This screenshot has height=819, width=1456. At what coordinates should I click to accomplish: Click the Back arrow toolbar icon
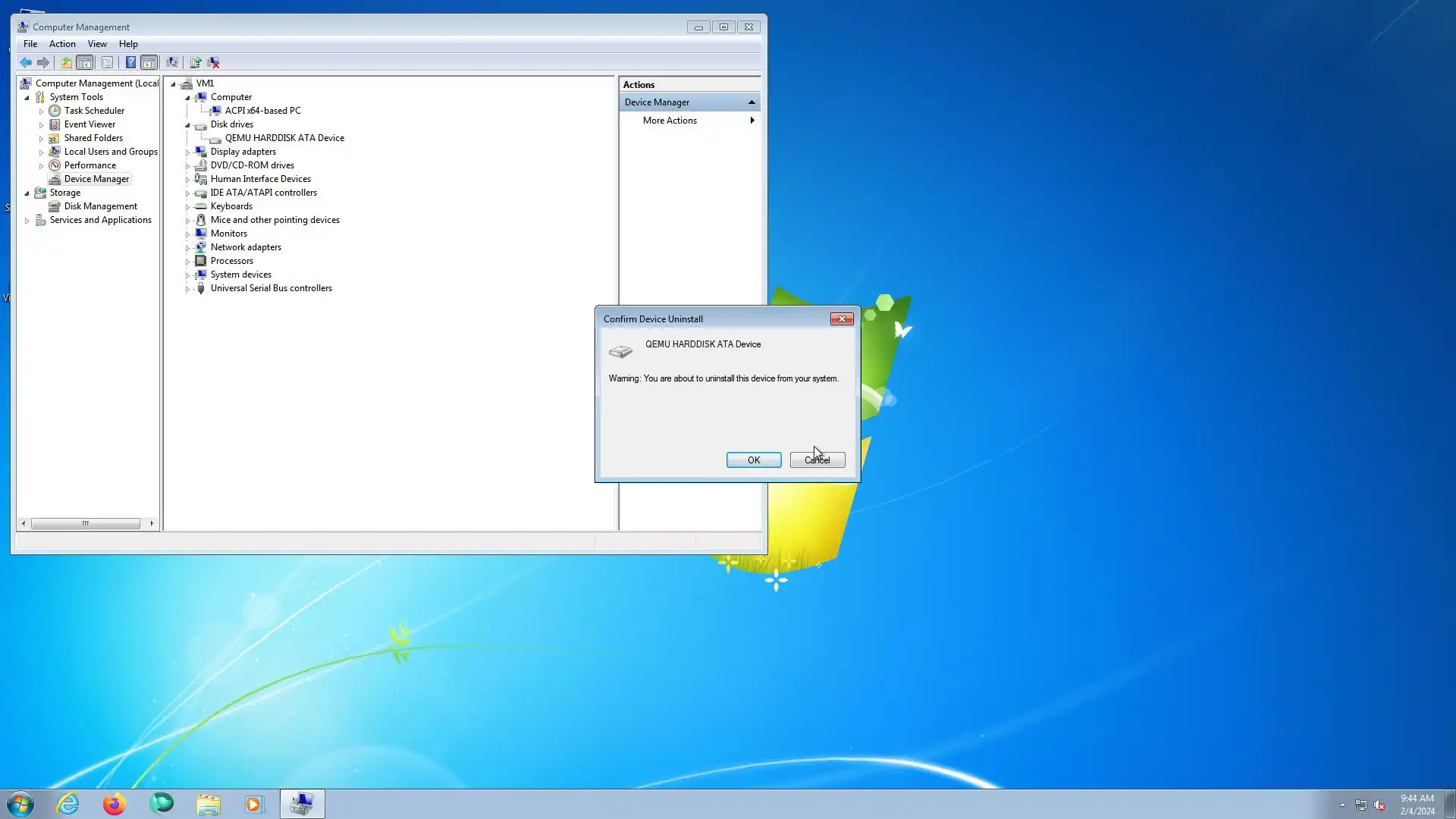point(26,63)
